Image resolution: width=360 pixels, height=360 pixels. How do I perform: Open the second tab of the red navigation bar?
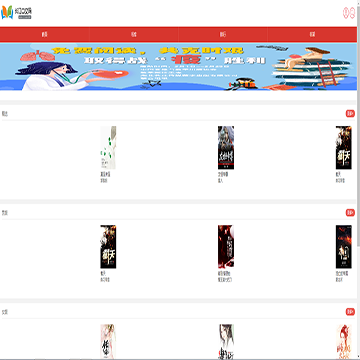[134, 34]
